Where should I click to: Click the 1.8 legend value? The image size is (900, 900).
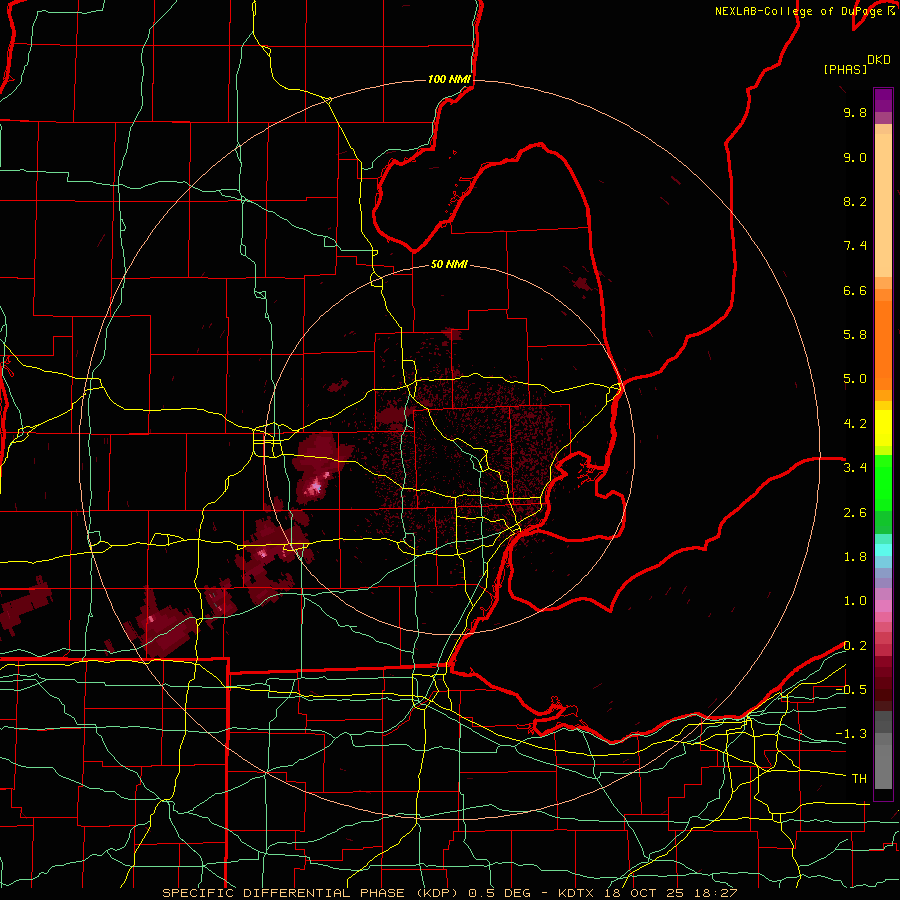point(855,557)
